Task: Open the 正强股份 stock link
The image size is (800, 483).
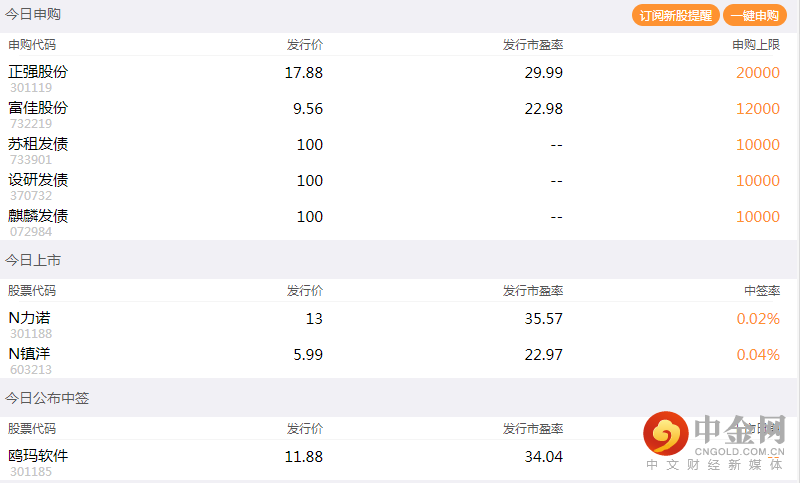Action: point(38,72)
